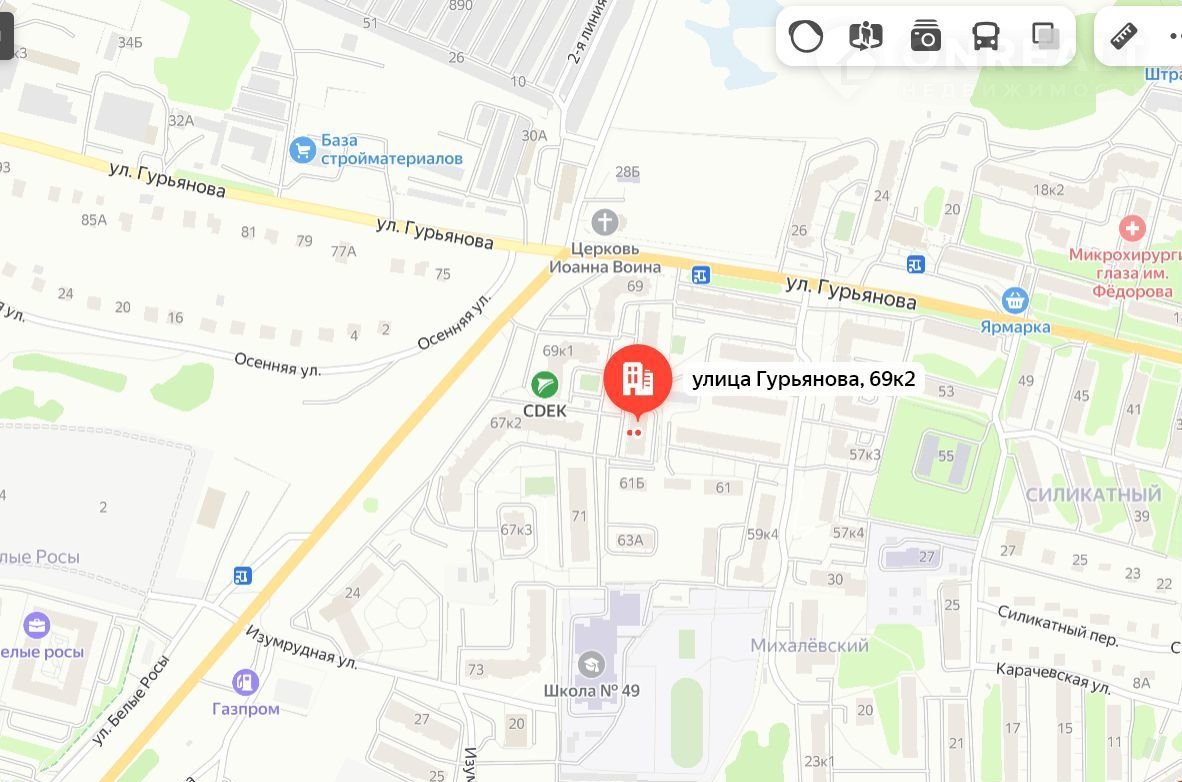Click Микрохирургия глаза medical cross marker
The image size is (1182, 782).
point(1131,228)
